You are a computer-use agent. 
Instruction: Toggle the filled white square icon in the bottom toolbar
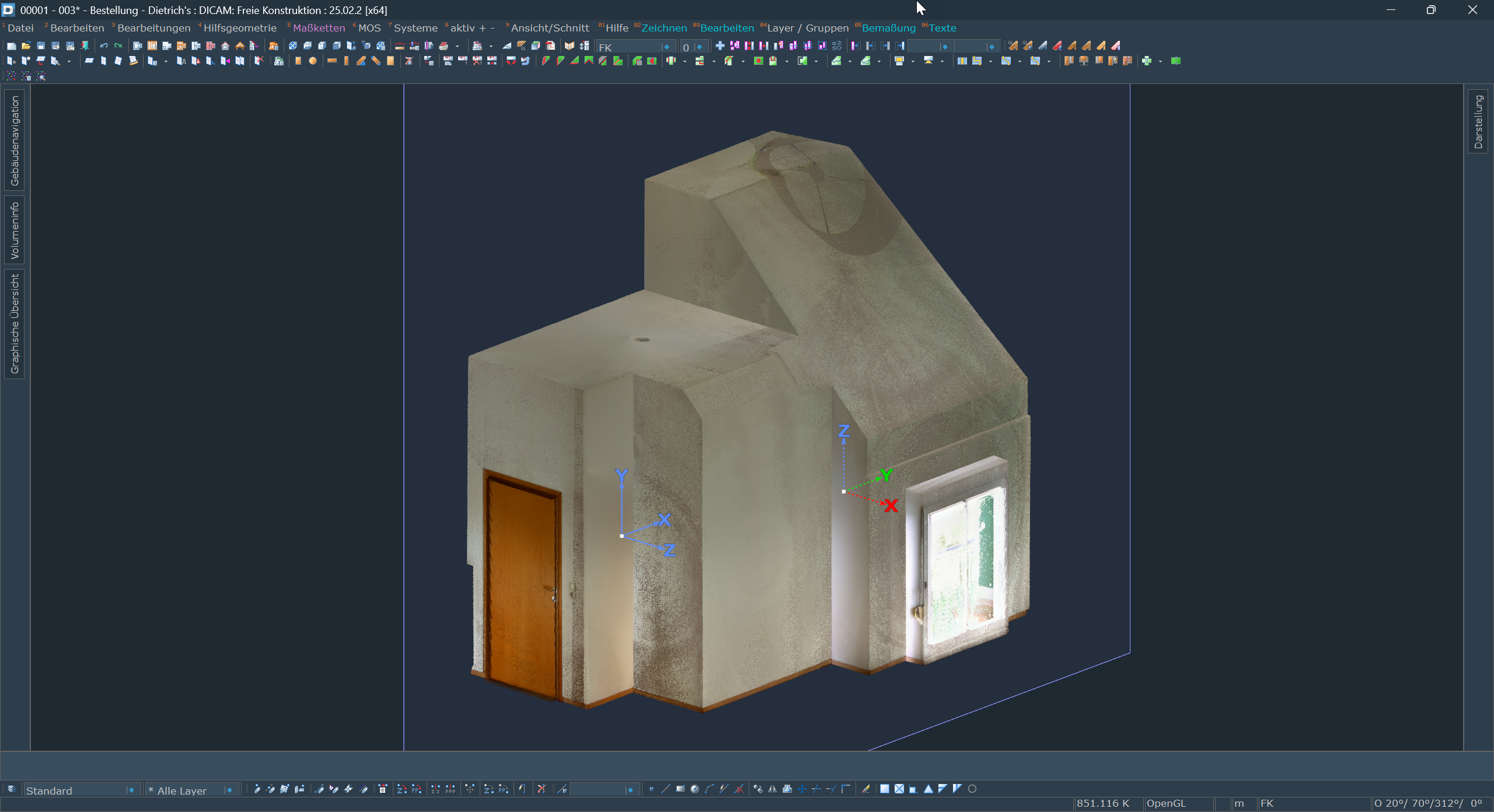[x=885, y=789]
